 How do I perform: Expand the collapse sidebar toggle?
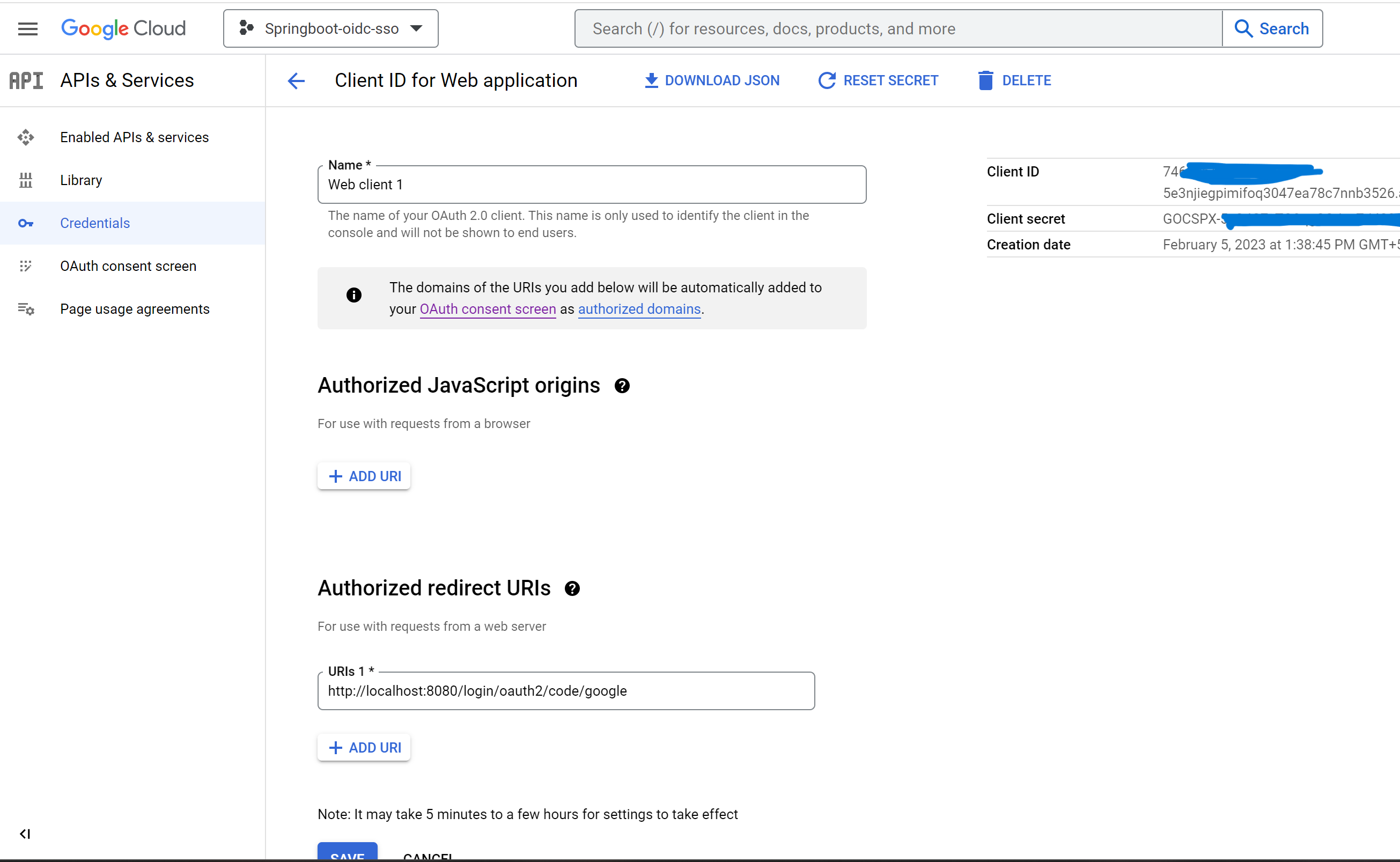[24, 833]
